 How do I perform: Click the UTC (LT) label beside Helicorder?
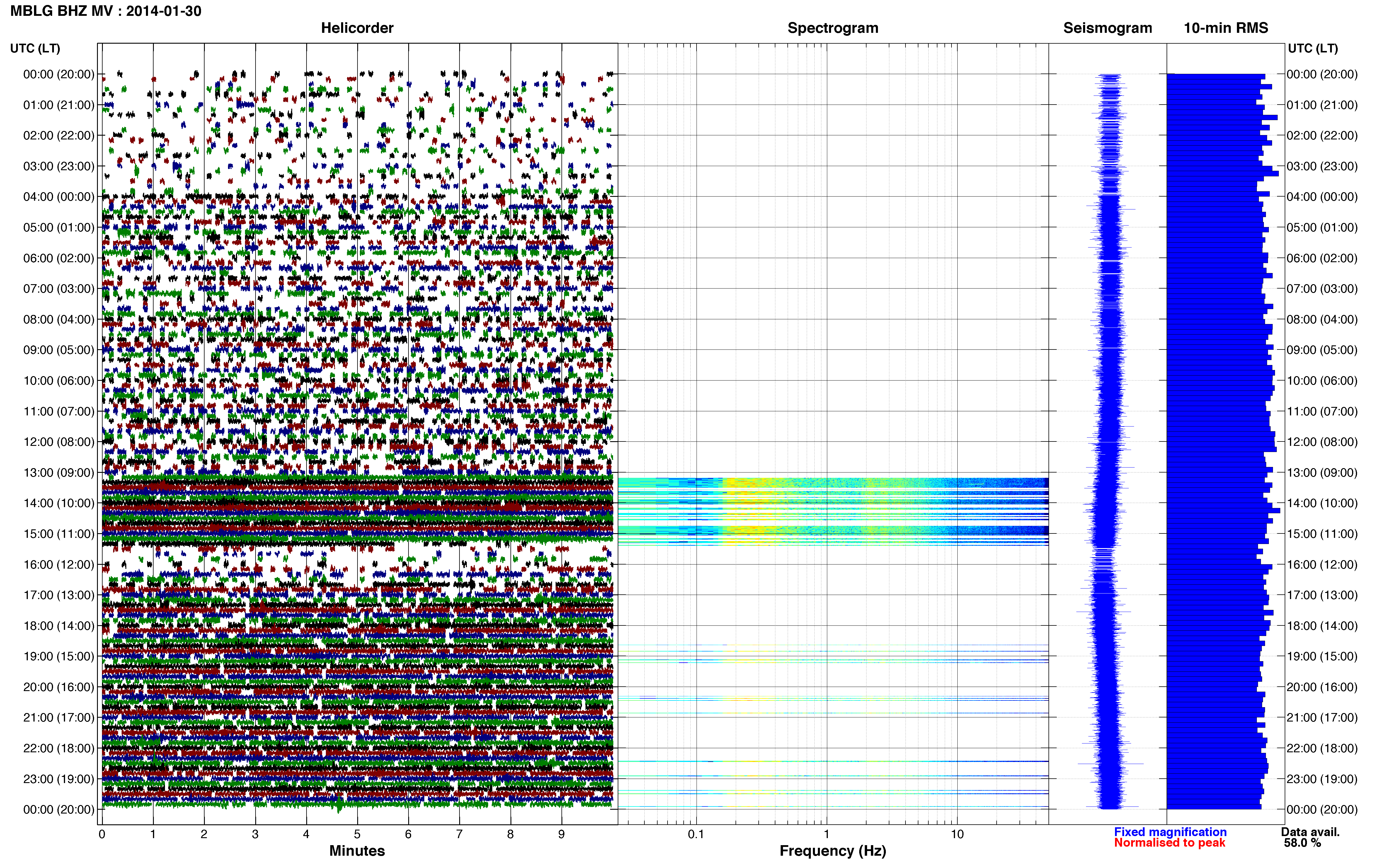[35, 48]
